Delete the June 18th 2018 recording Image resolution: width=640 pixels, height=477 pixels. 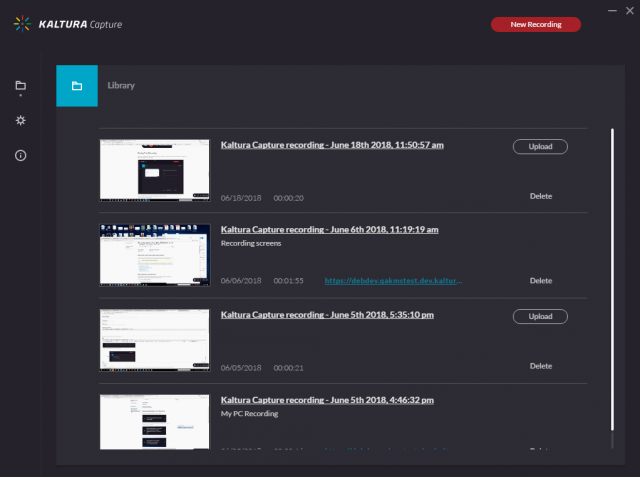click(540, 196)
